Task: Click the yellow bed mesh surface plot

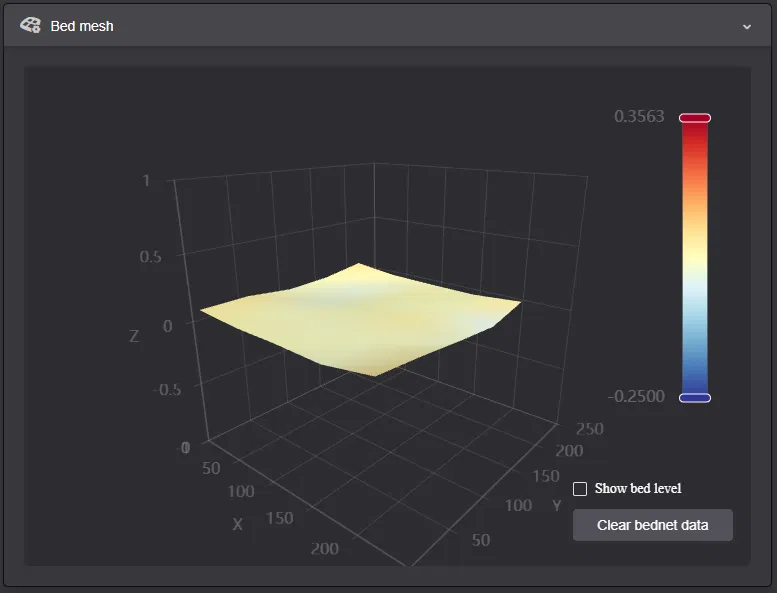Action: 360,320
